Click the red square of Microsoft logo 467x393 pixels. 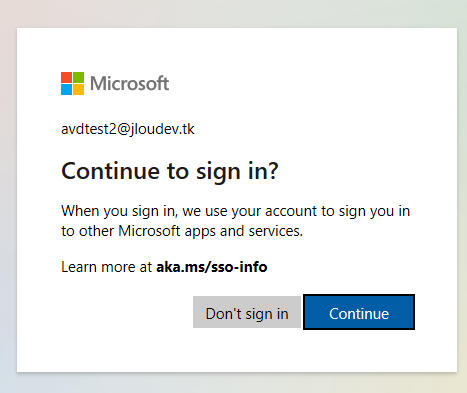click(x=66, y=77)
